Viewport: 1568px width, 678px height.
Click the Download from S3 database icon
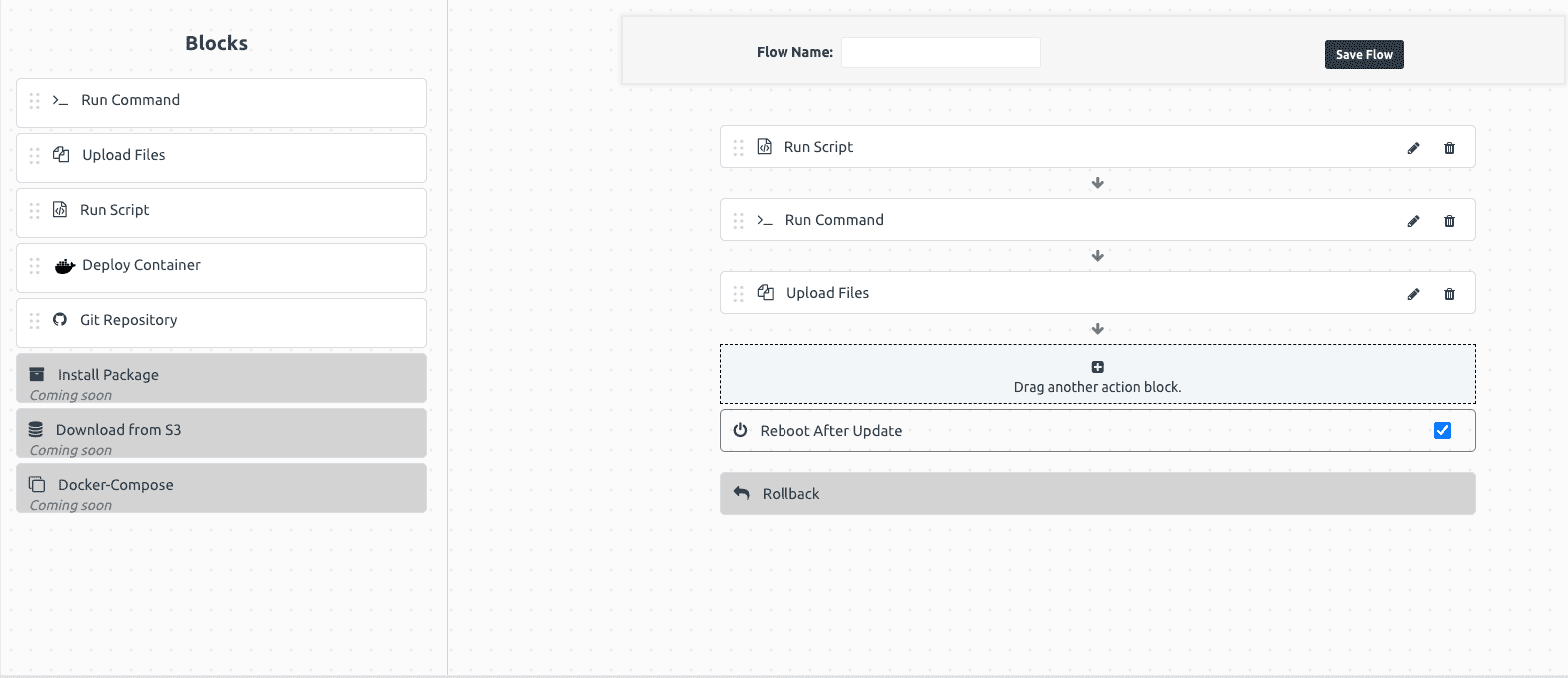pyautogui.click(x=36, y=429)
